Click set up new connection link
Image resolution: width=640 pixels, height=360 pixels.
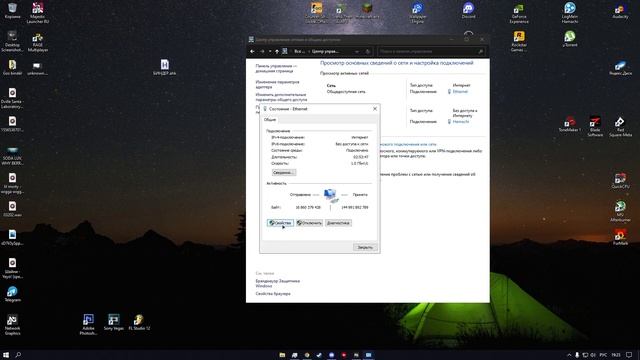pos(408,144)
